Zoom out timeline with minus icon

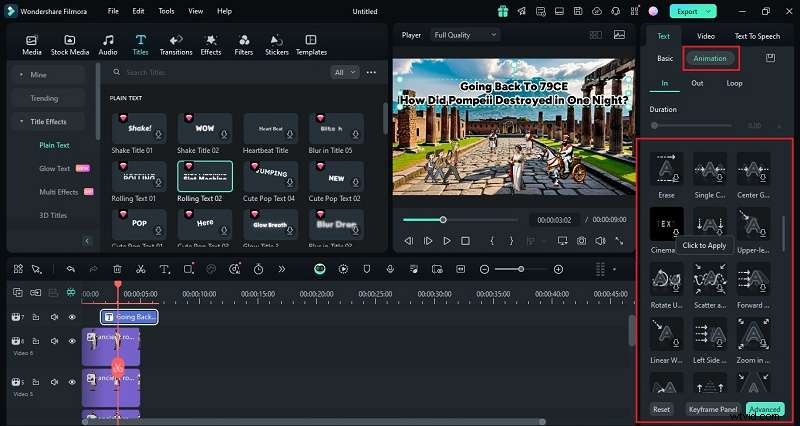click(485, 269)
